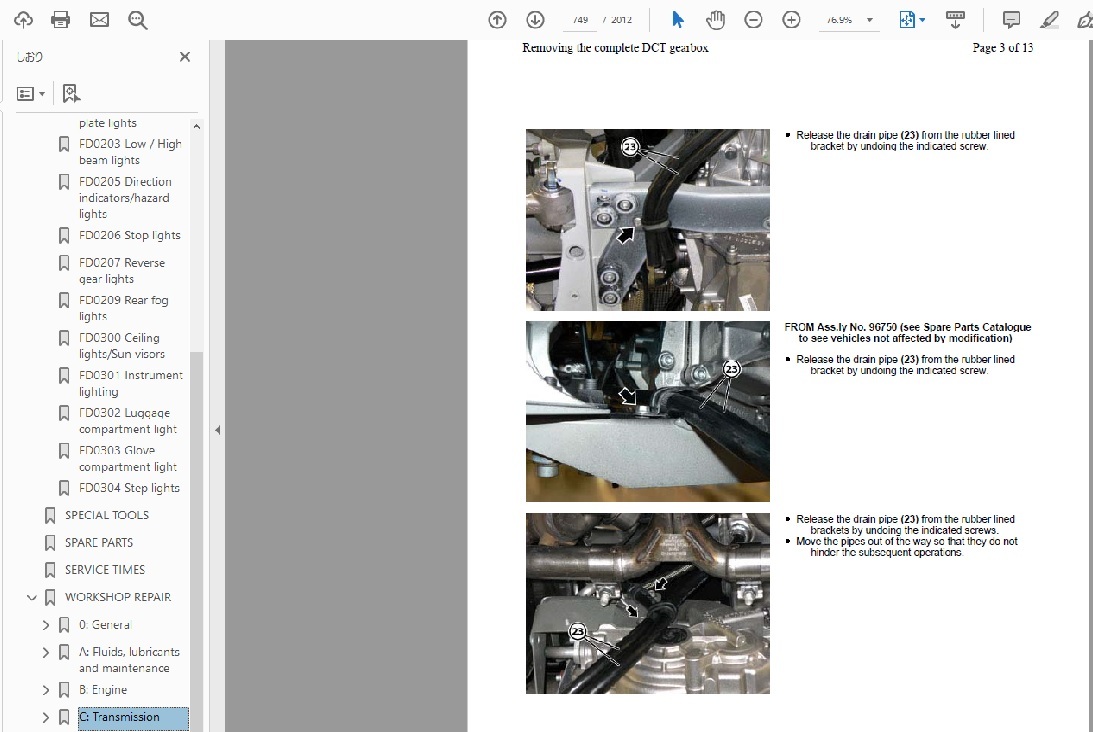Select the hand pan tool
Screen dimensions: 1093x732
[715, 20]
